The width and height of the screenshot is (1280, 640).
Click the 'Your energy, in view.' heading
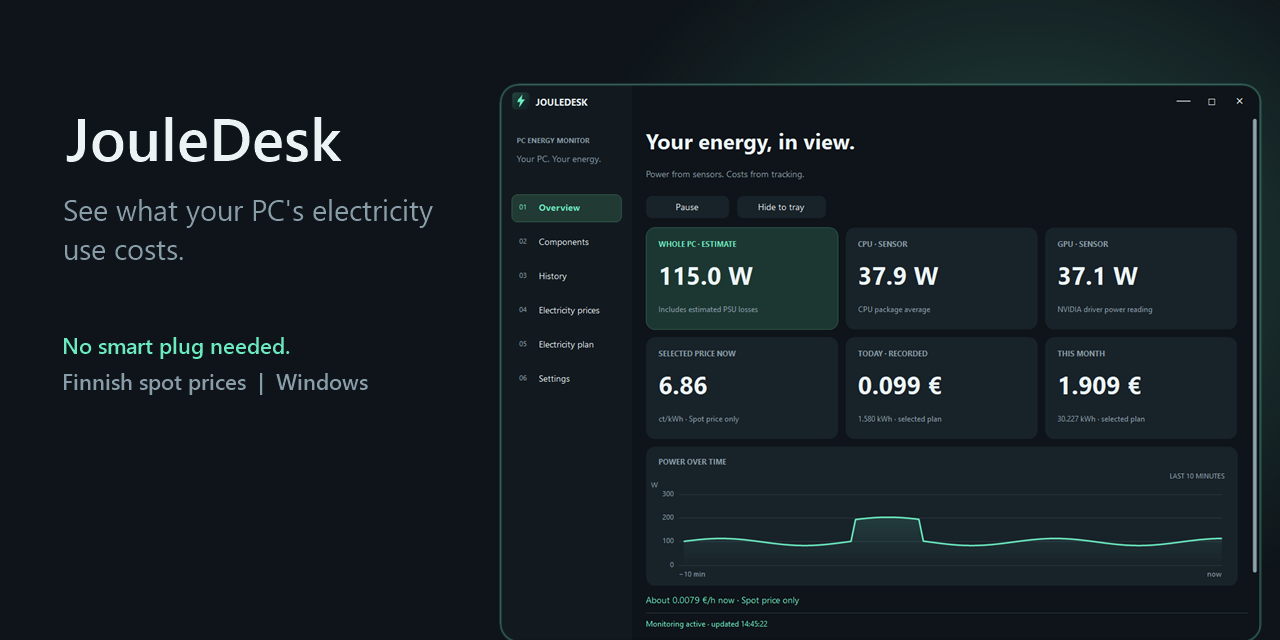[x=750, y=143]
